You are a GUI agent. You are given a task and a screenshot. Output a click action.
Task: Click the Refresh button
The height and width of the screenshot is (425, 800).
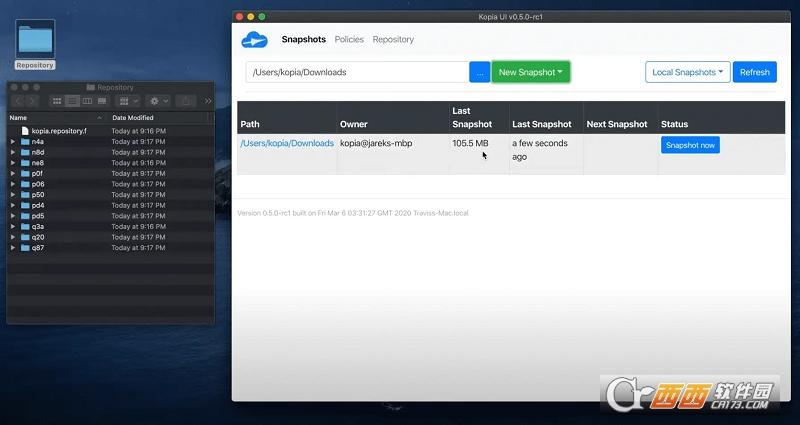755,72
